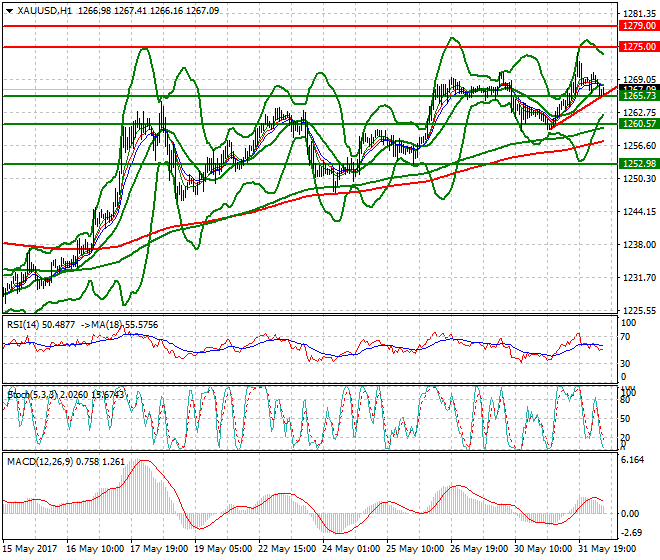The height and width of the screenshot is (560, 660).
Task: Click the MACD 0.00 scale value
Action: click(630, 514)
